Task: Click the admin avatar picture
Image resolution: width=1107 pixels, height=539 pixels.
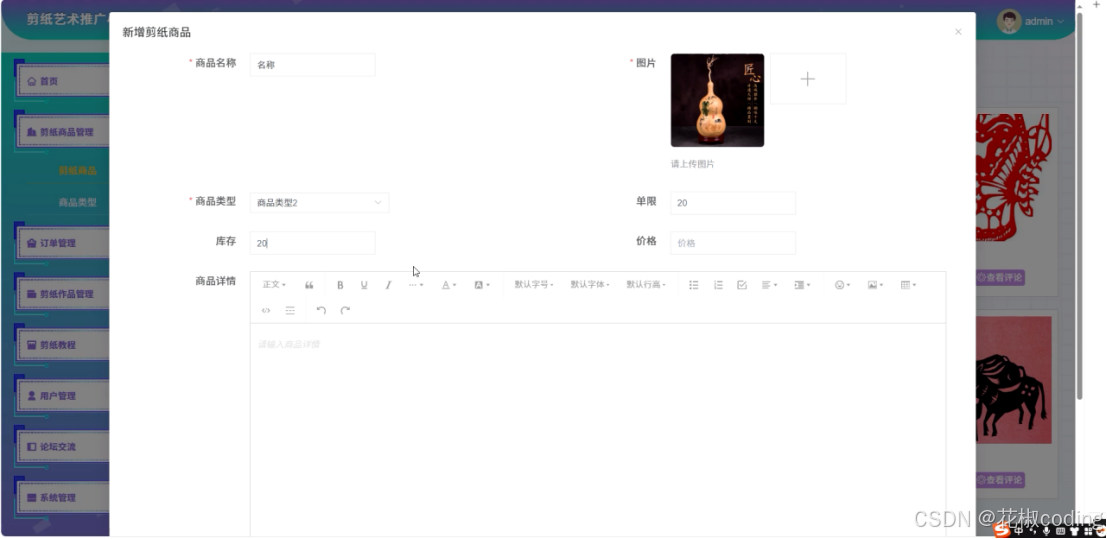Action: [x=1009, y=21]
